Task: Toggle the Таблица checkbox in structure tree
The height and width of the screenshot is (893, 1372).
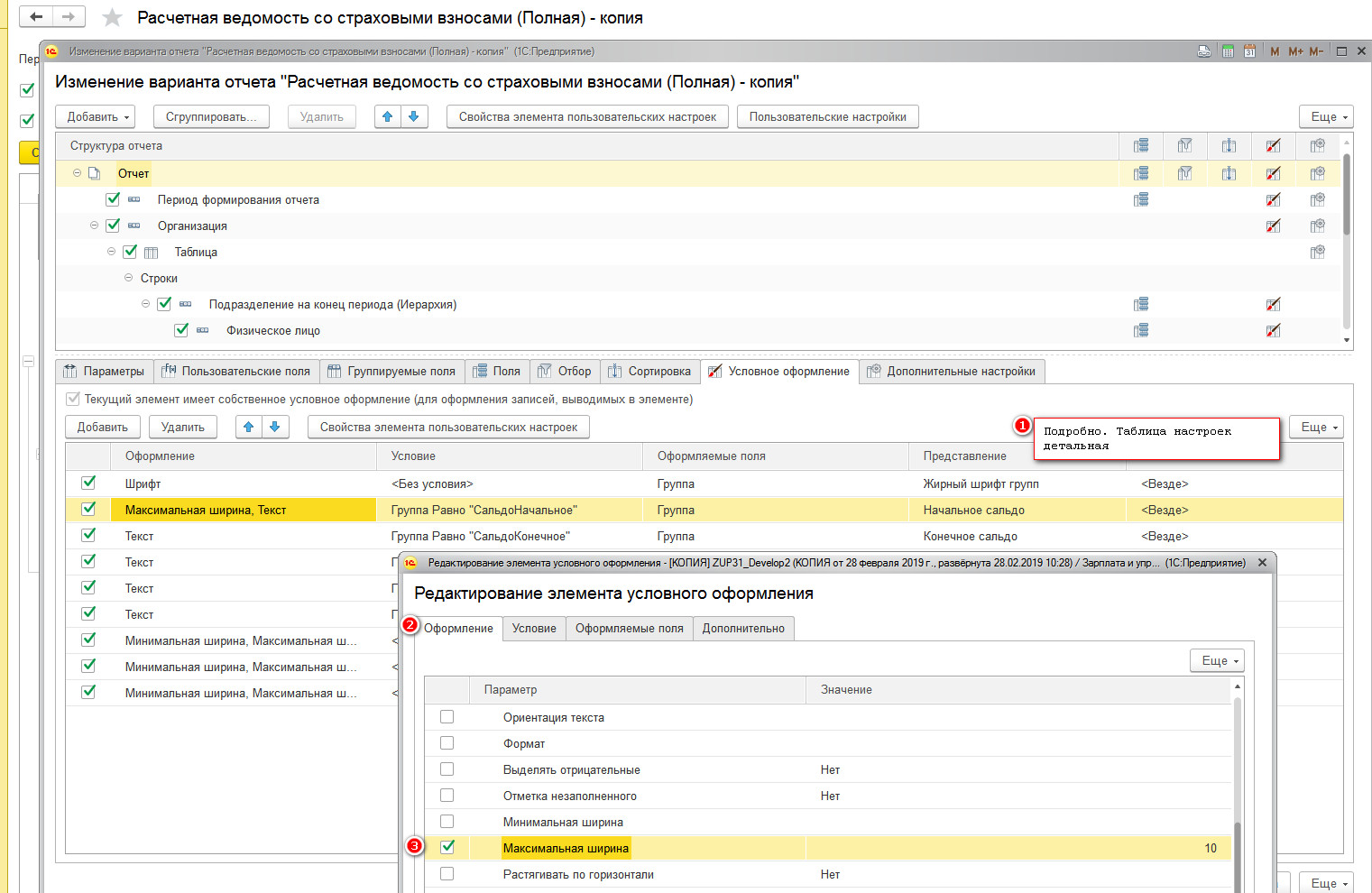Action: click(130, 252)
